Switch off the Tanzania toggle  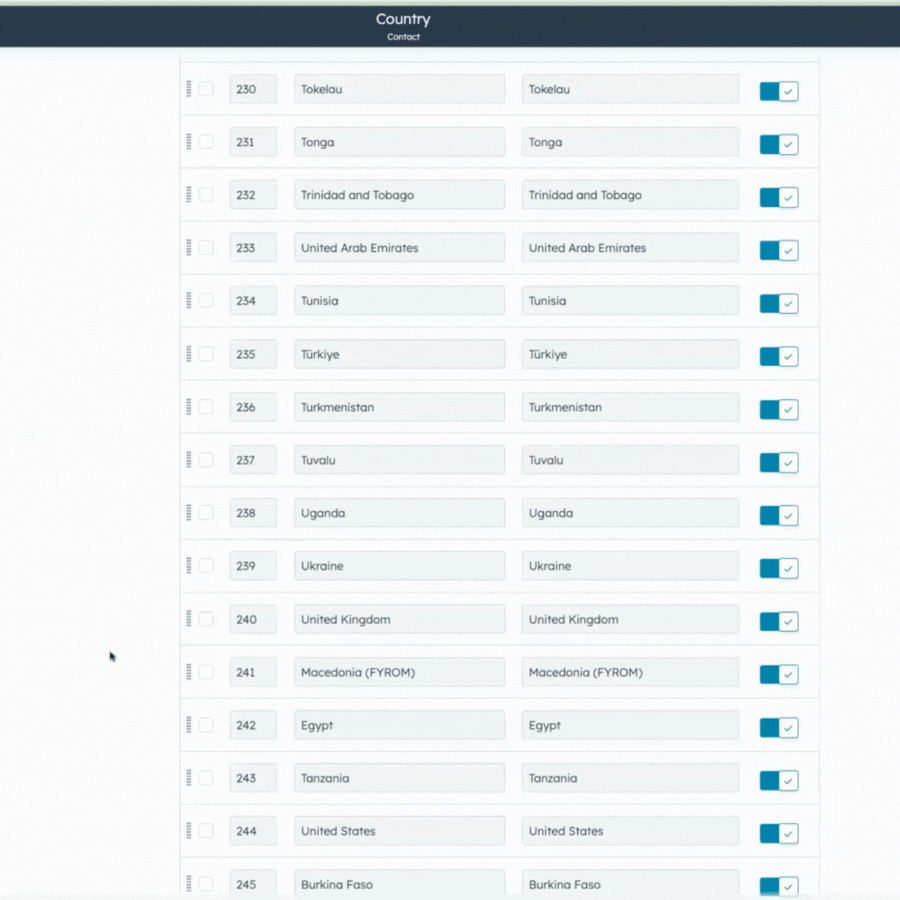click(x=779, y=780)
